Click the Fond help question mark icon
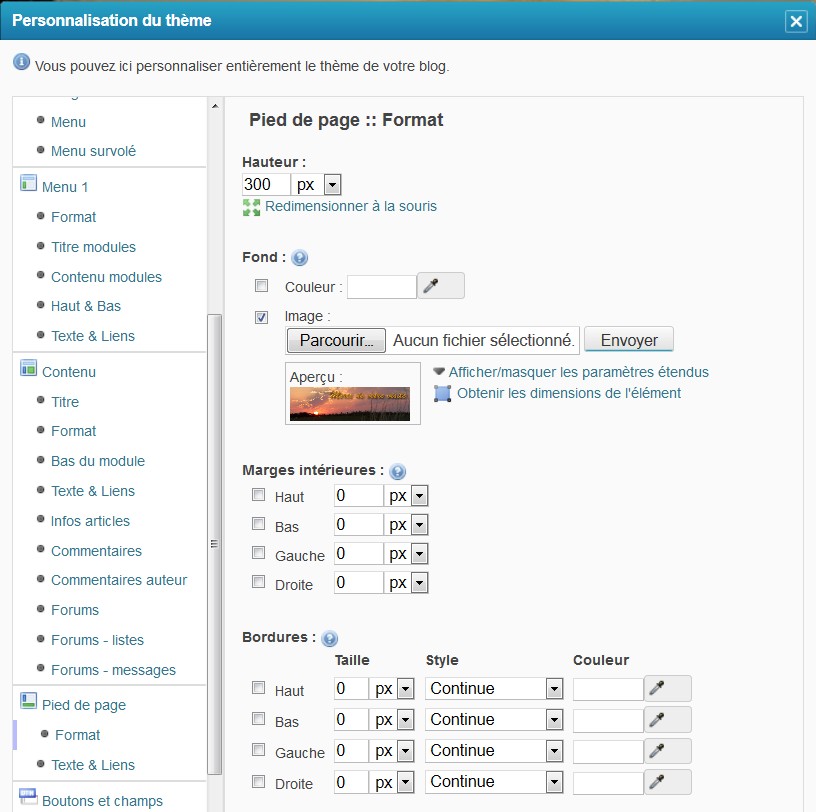The height and width of the screenshot is (812, 816). pos(300,258)
